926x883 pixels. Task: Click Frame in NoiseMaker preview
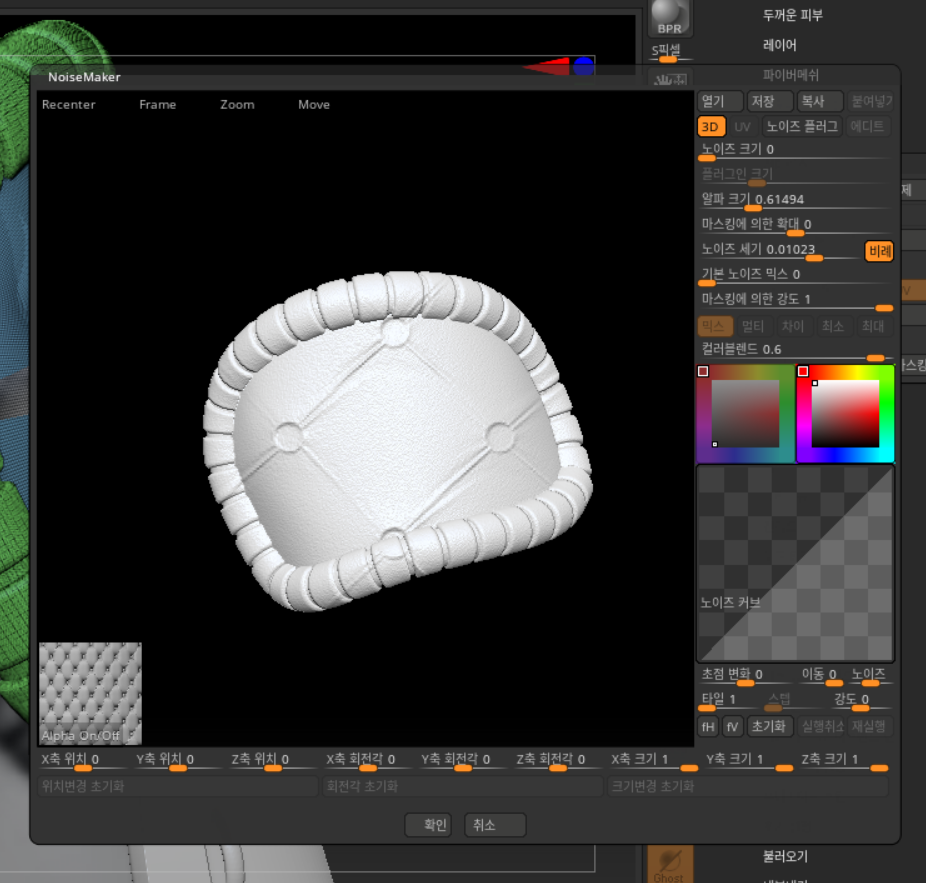tap(158, 105)
